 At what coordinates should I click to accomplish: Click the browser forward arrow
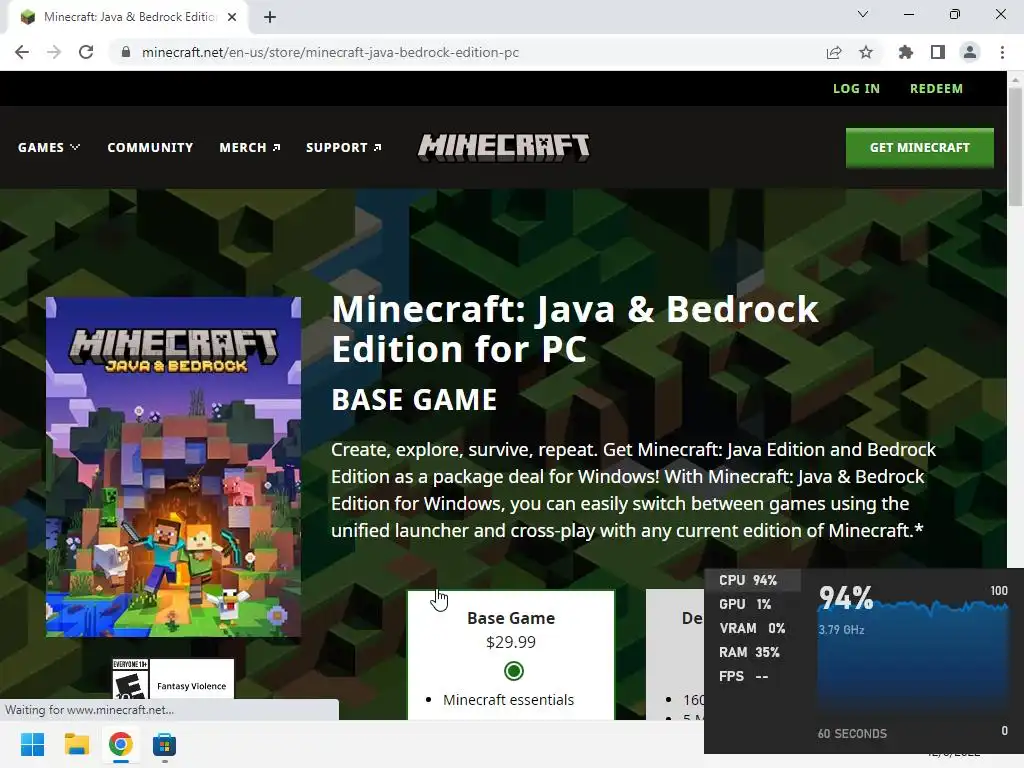(54, 52)
